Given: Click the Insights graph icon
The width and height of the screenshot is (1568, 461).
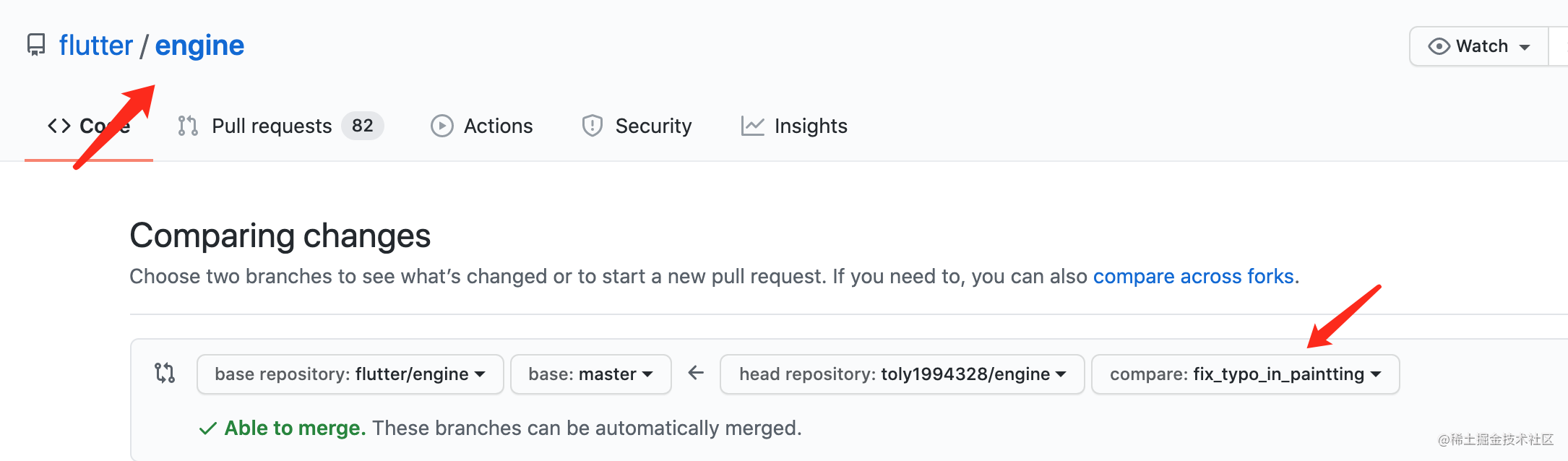Looking at the screenshot, I should pos(752,126).
